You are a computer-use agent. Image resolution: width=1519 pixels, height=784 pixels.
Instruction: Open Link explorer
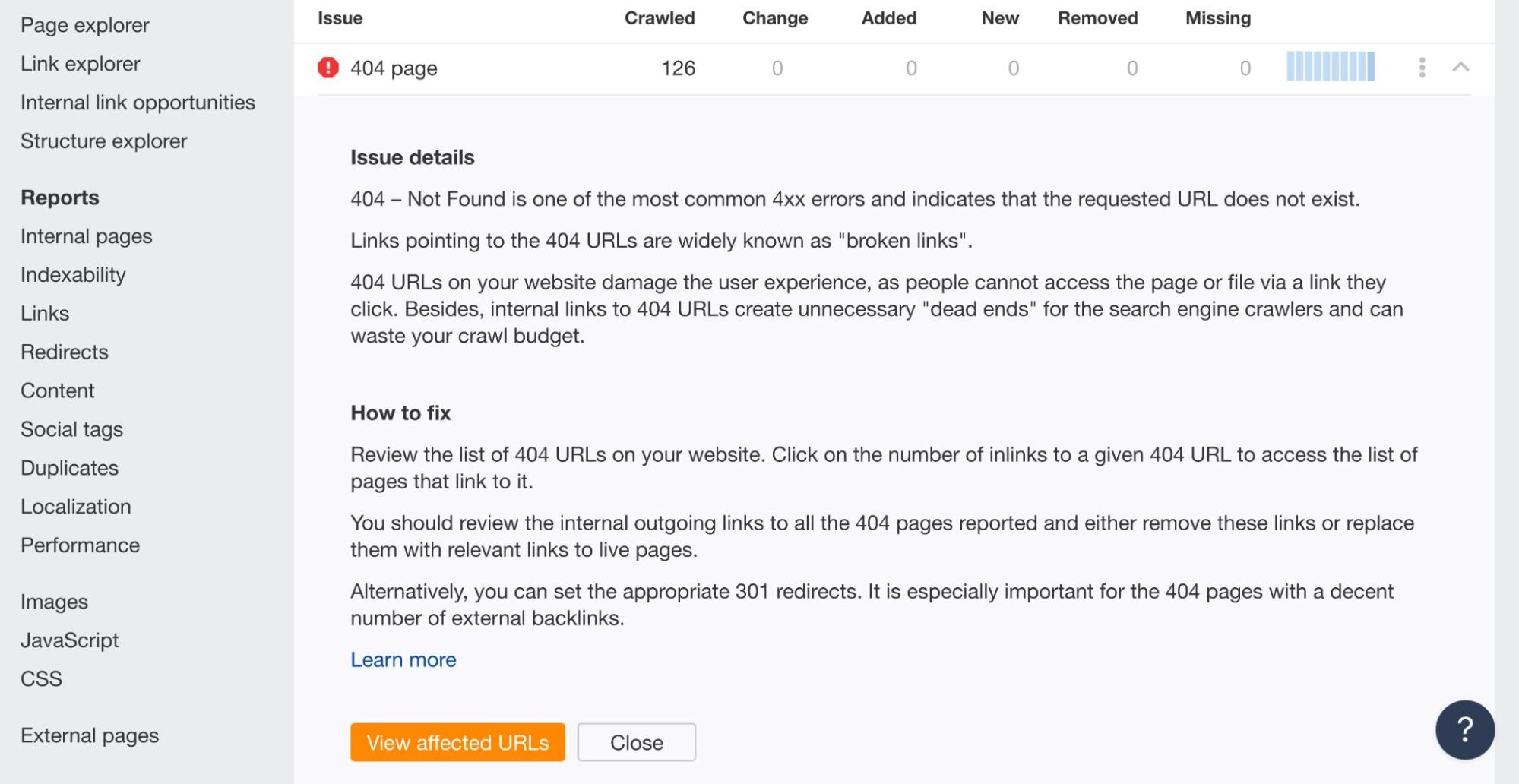pos(80,63)
